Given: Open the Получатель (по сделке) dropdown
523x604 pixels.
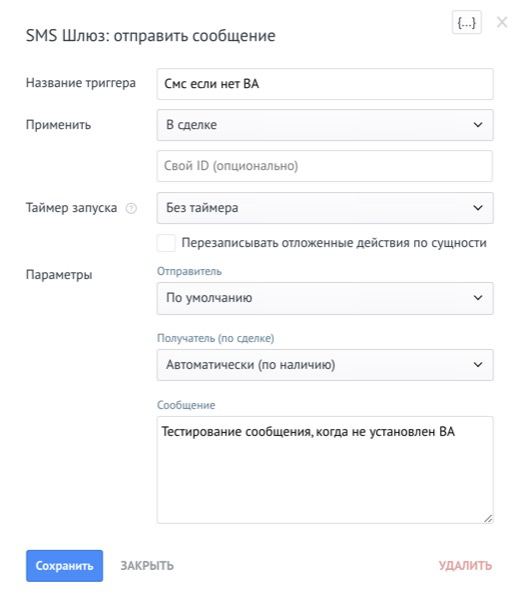Looking at the screenshot, I should pos(325,365).
